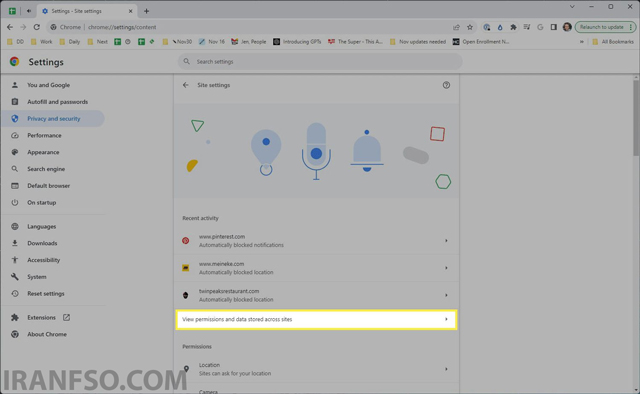The width and height of the screenshot is (640, 394).
Task: Reload the page with the refresh icon
Action: (x=36, y=27)
